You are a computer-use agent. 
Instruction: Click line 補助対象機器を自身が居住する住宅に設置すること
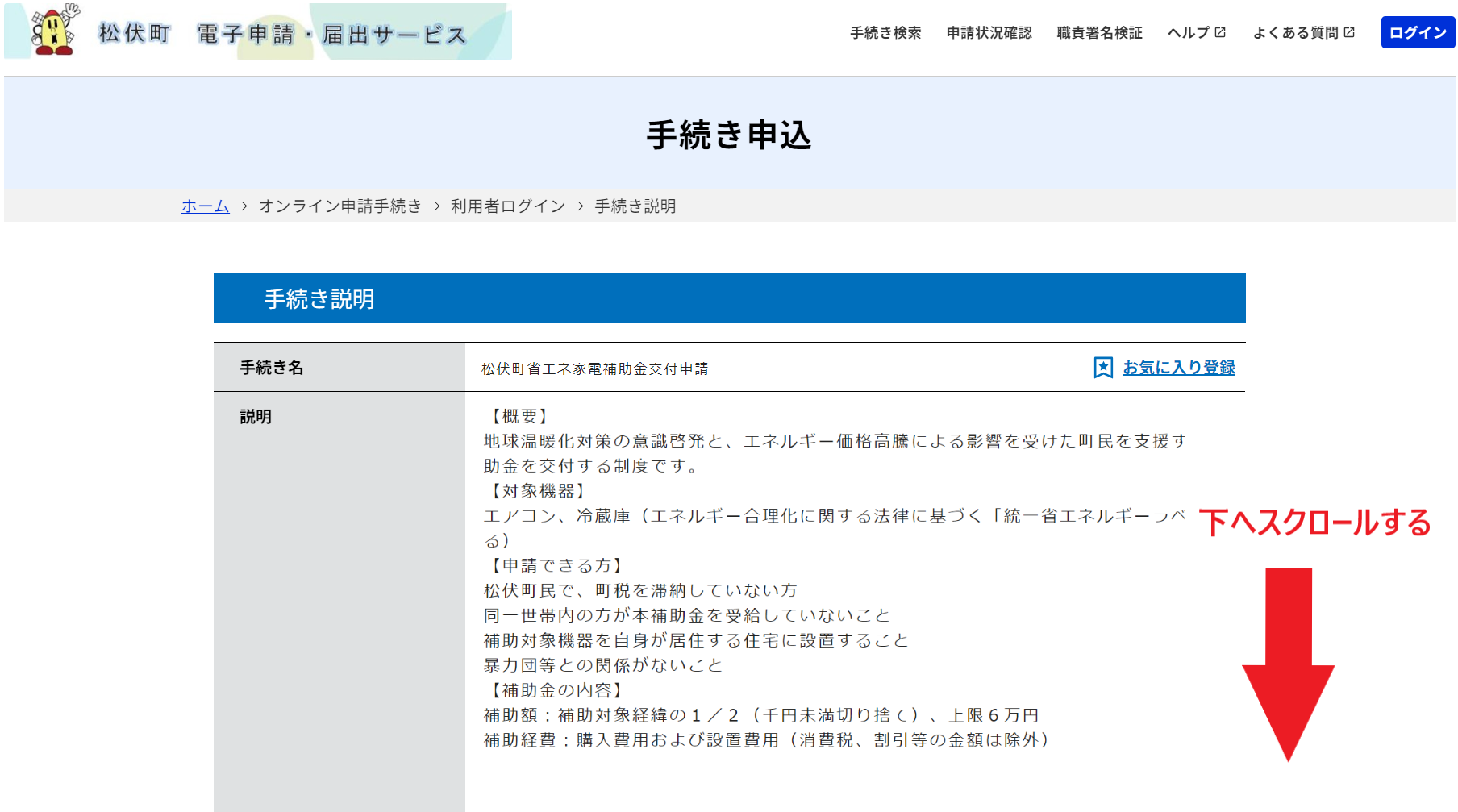(696, 640)
